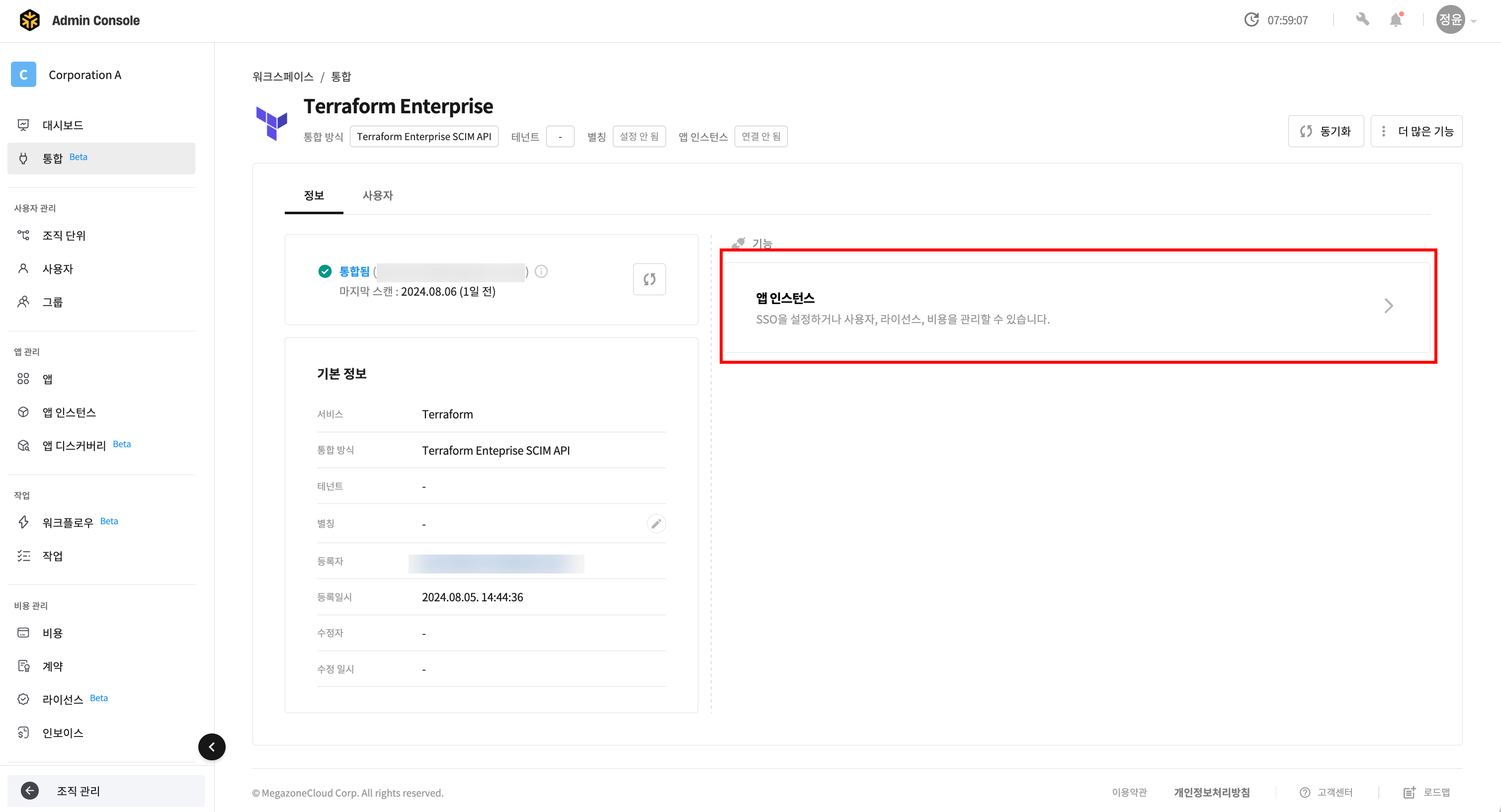Open the 더 많은 기능 menu
1501x812 pixels.
tap(1416, 132)
